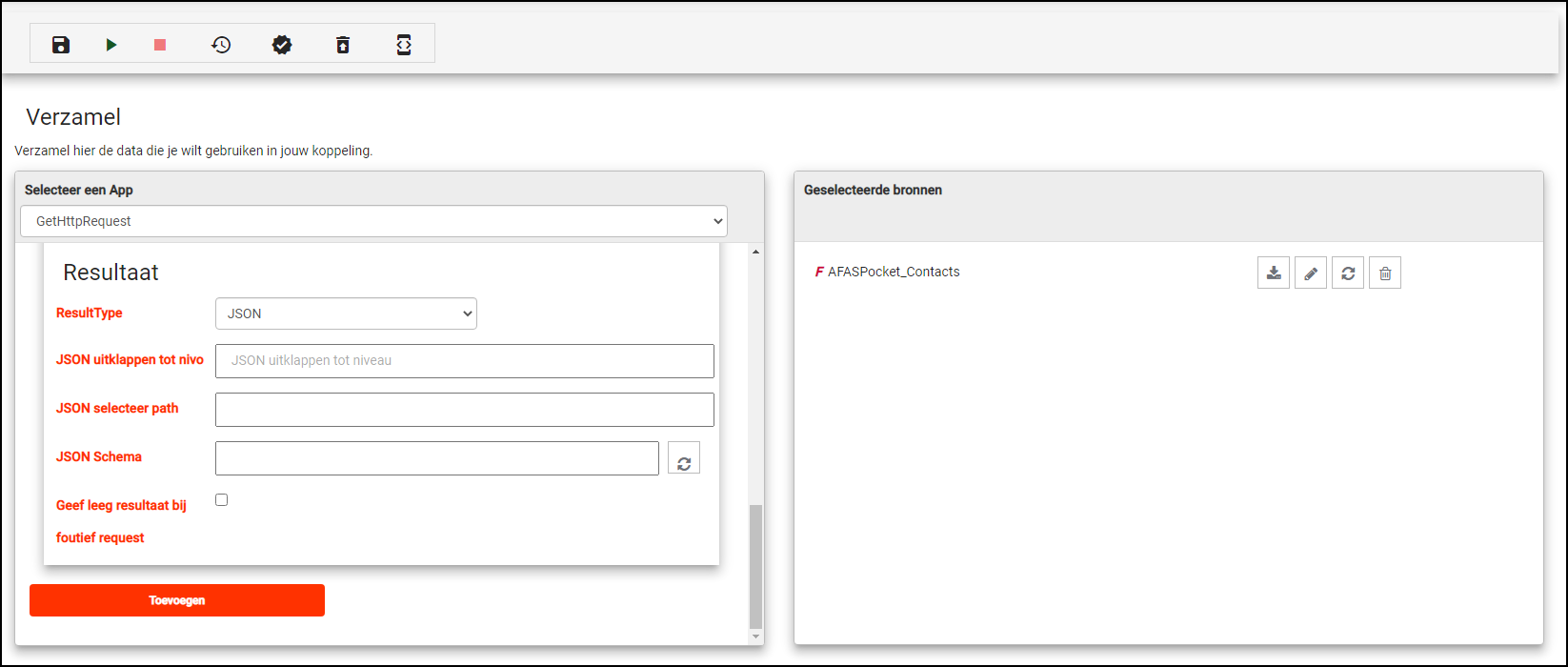Delete AFASPocket_Contacts with trash icon
The image size is (1568, 667).
point(1385,273)
